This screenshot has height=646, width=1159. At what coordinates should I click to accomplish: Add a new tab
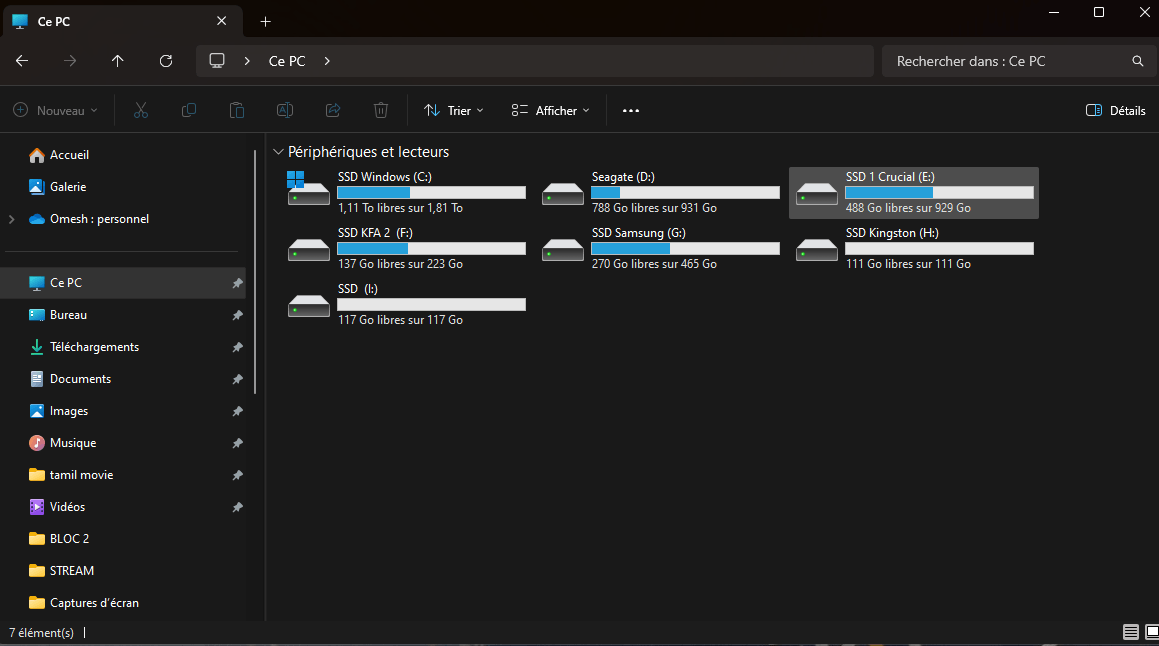[265, 21]
